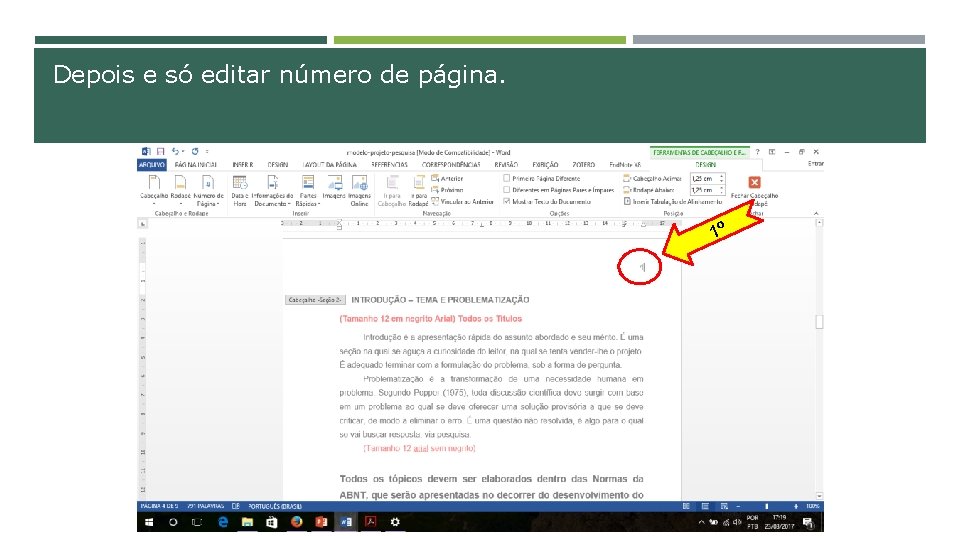
Task: Click the tab selector at ruler corner
Action: (x=143, y=224)
